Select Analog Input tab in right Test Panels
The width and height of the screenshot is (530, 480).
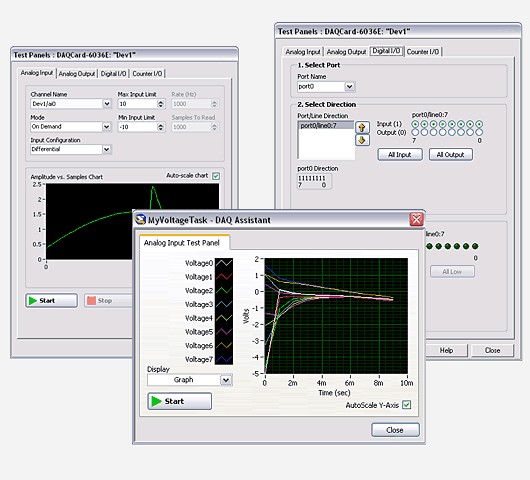coord(303,52)
